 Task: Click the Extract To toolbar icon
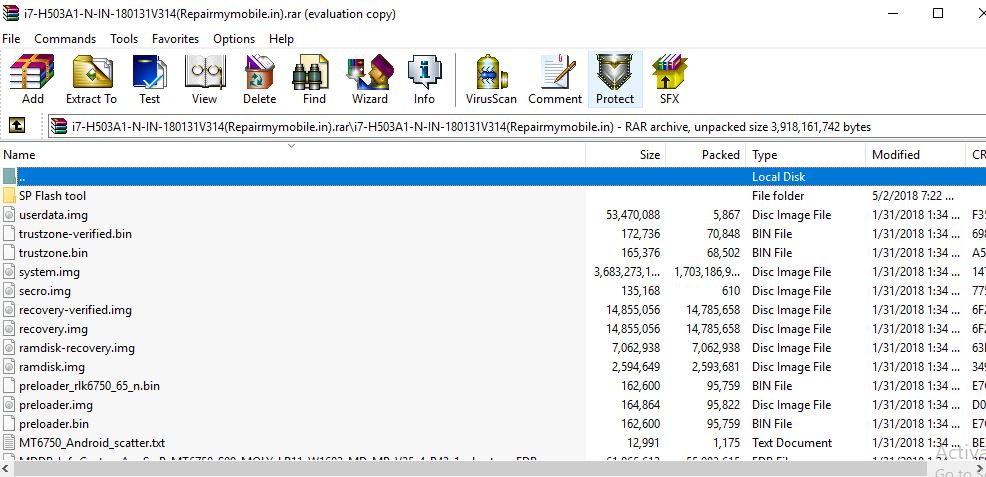[x=92, y=79]
